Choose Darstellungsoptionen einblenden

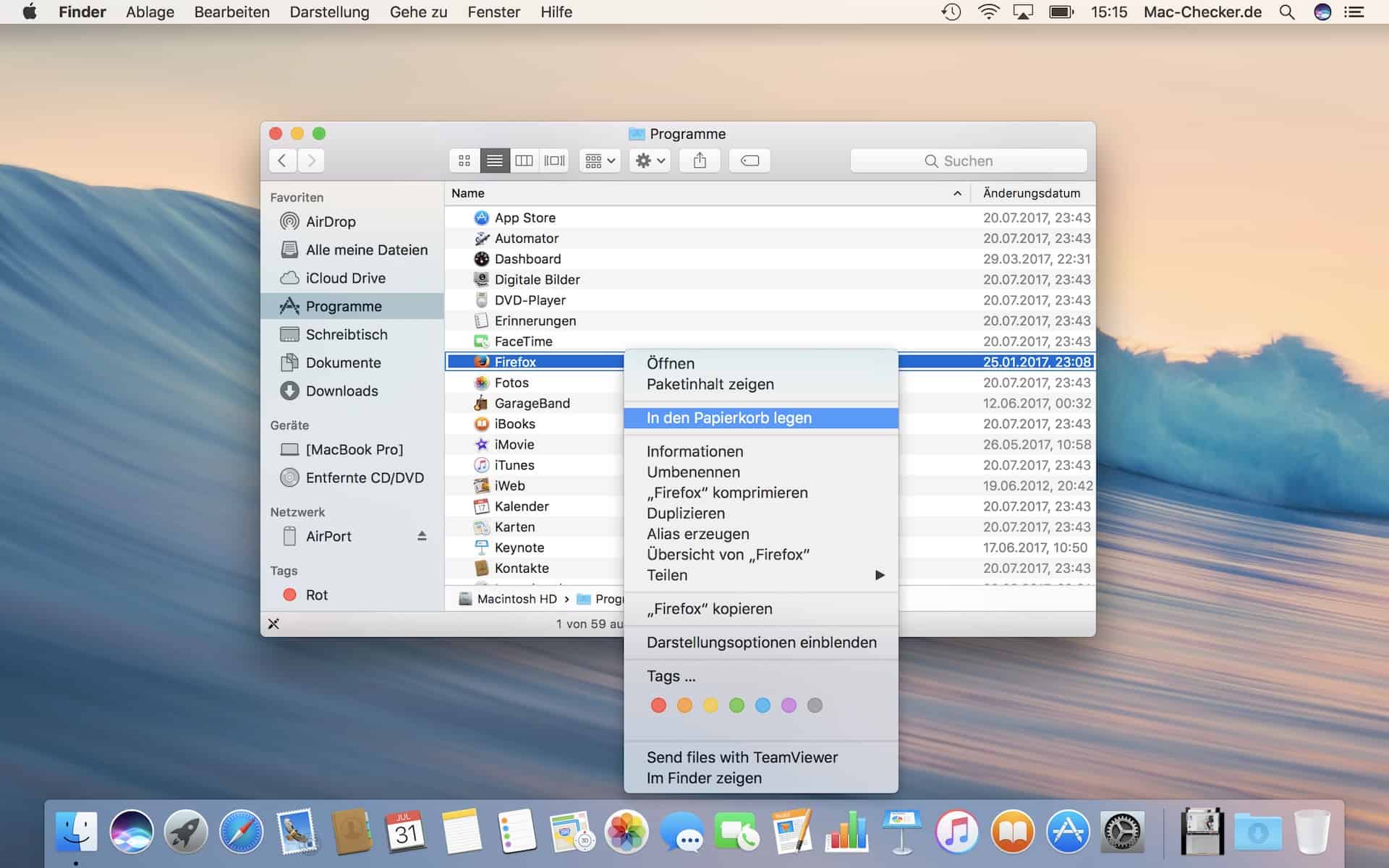(x=761, y=642)
